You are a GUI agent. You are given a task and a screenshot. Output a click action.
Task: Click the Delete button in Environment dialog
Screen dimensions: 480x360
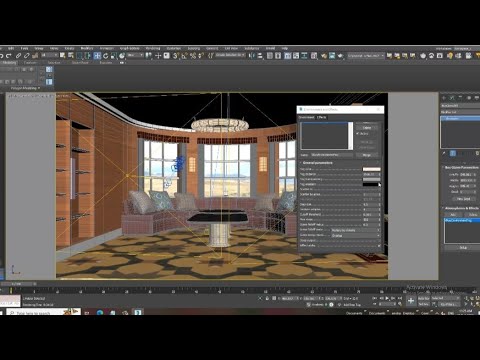point(367,128)
